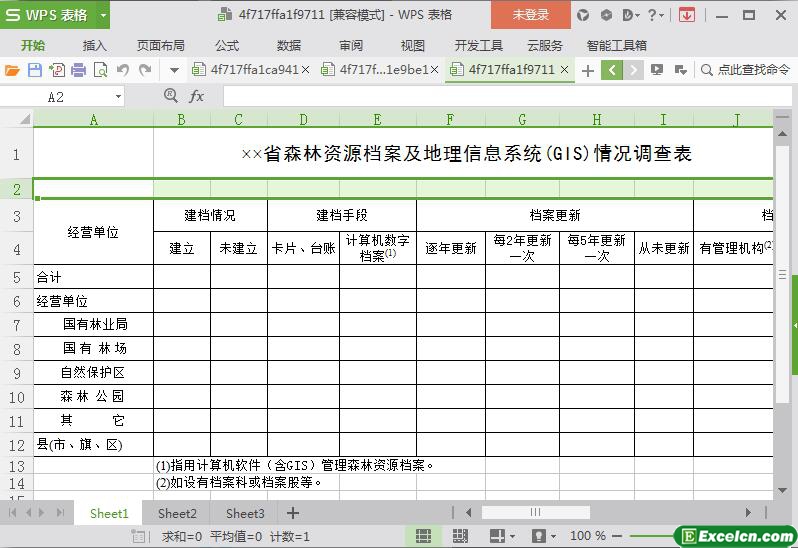Click the green previous document tab arrow
798x548 pixels.
[x=612, y=70]
